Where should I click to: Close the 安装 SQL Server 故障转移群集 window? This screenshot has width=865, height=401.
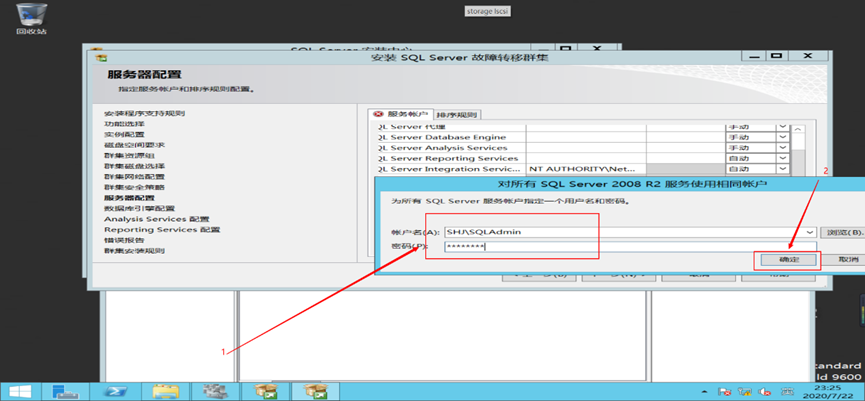808,57
